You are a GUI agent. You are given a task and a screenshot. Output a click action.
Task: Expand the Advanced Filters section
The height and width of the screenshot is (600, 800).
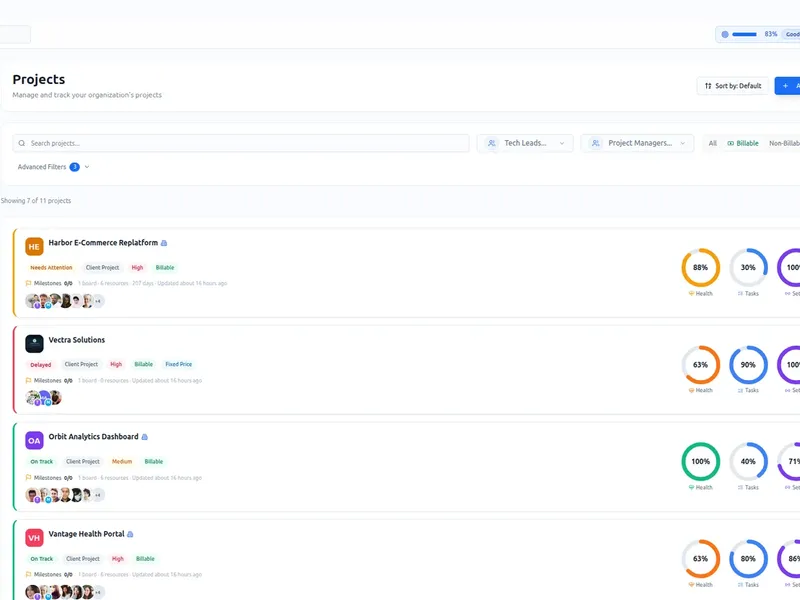click(54, 167)
